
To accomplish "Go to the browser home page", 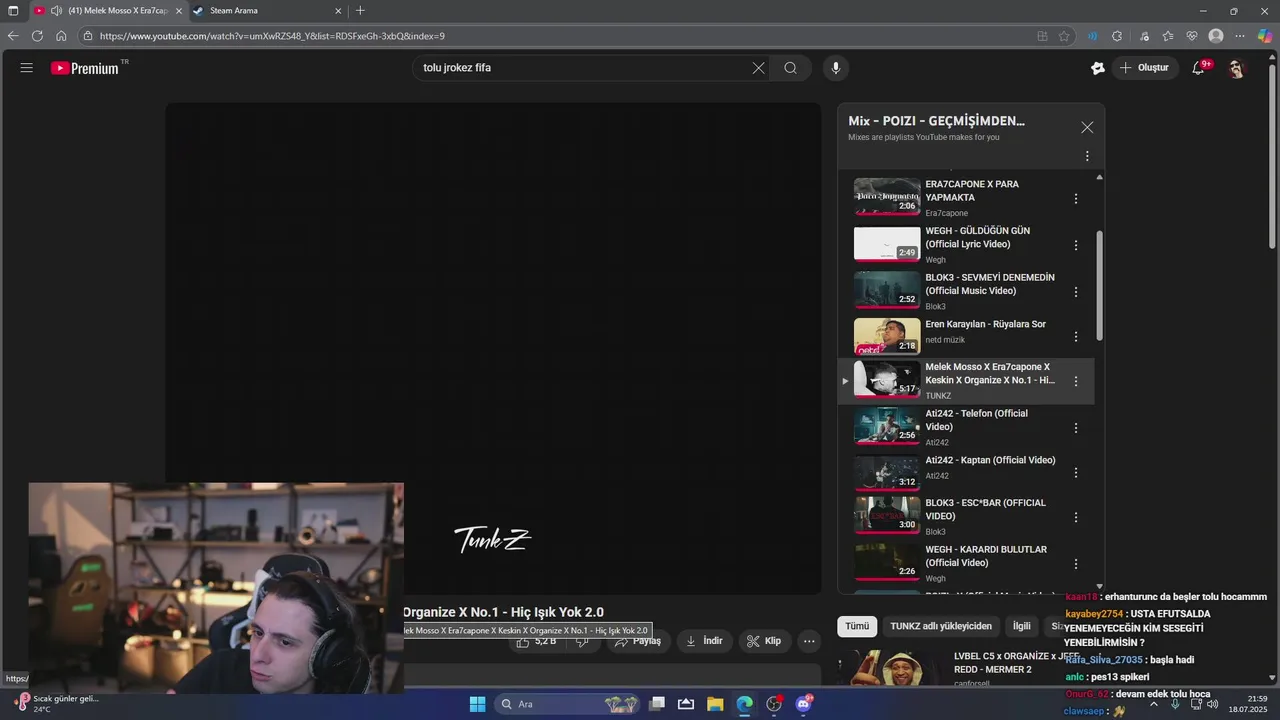I will [x=61, y=36].
